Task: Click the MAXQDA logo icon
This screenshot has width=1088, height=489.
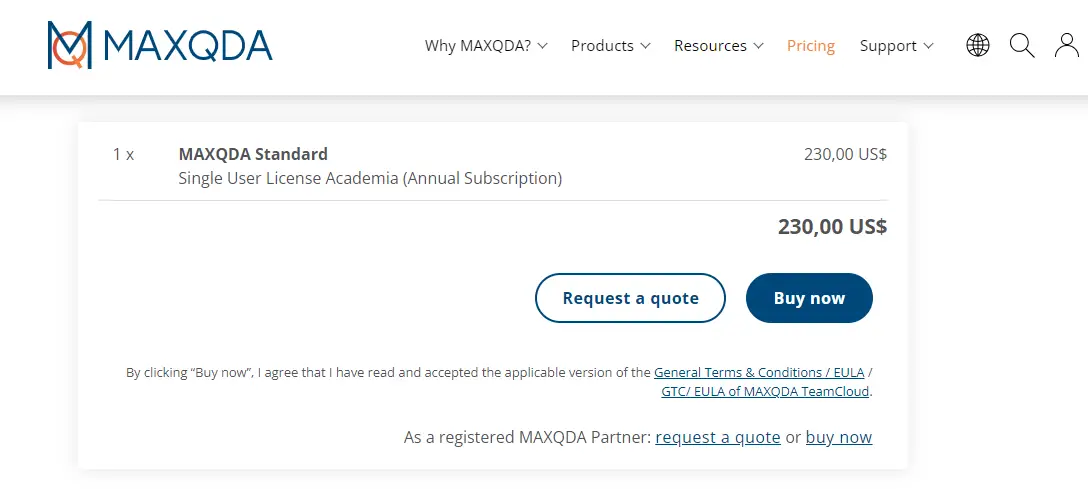Action: (x=70, y=45)
